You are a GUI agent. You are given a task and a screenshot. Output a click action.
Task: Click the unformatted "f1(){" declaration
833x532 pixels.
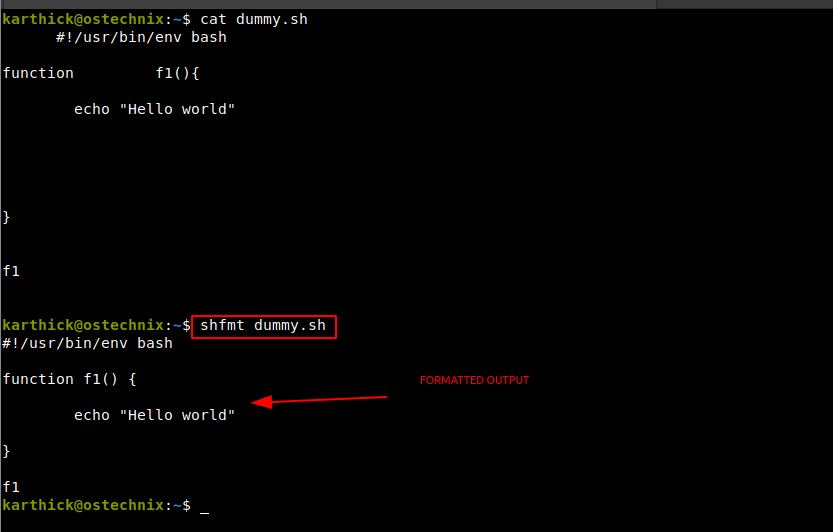[177, 73]
